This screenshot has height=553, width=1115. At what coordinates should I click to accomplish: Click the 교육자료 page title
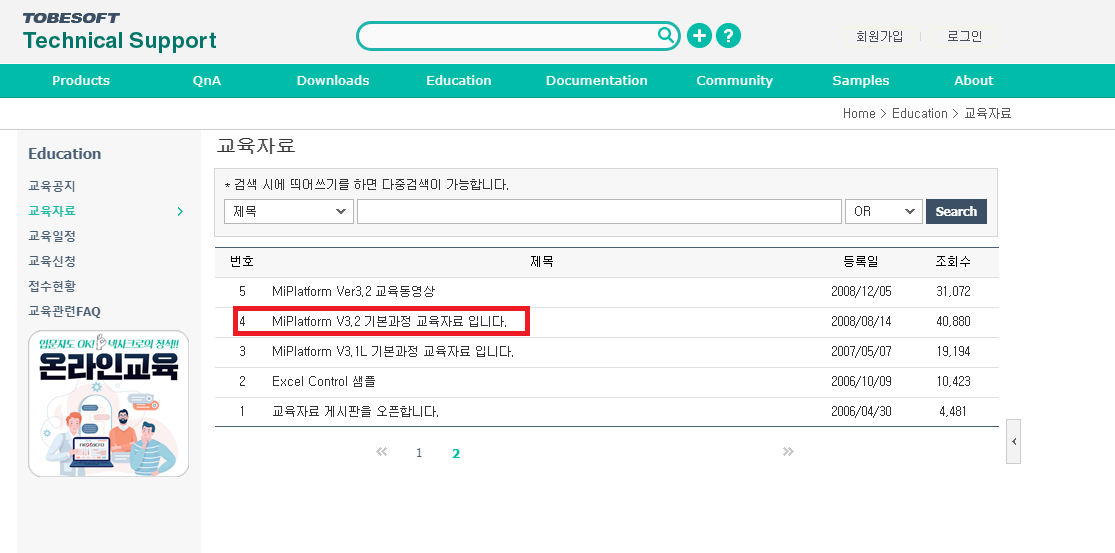click(x=256, y=146)
